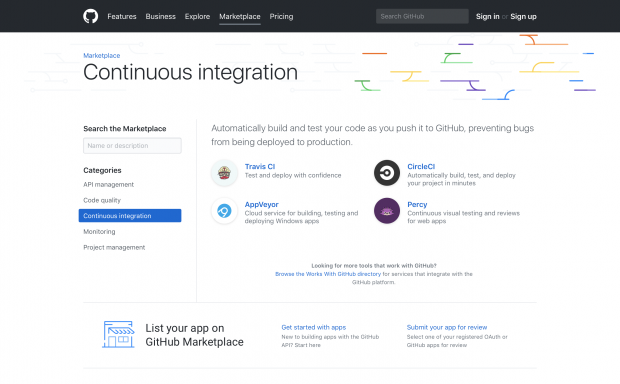Open the Features menu item
The image size is (620, 384).
[122, 16]
